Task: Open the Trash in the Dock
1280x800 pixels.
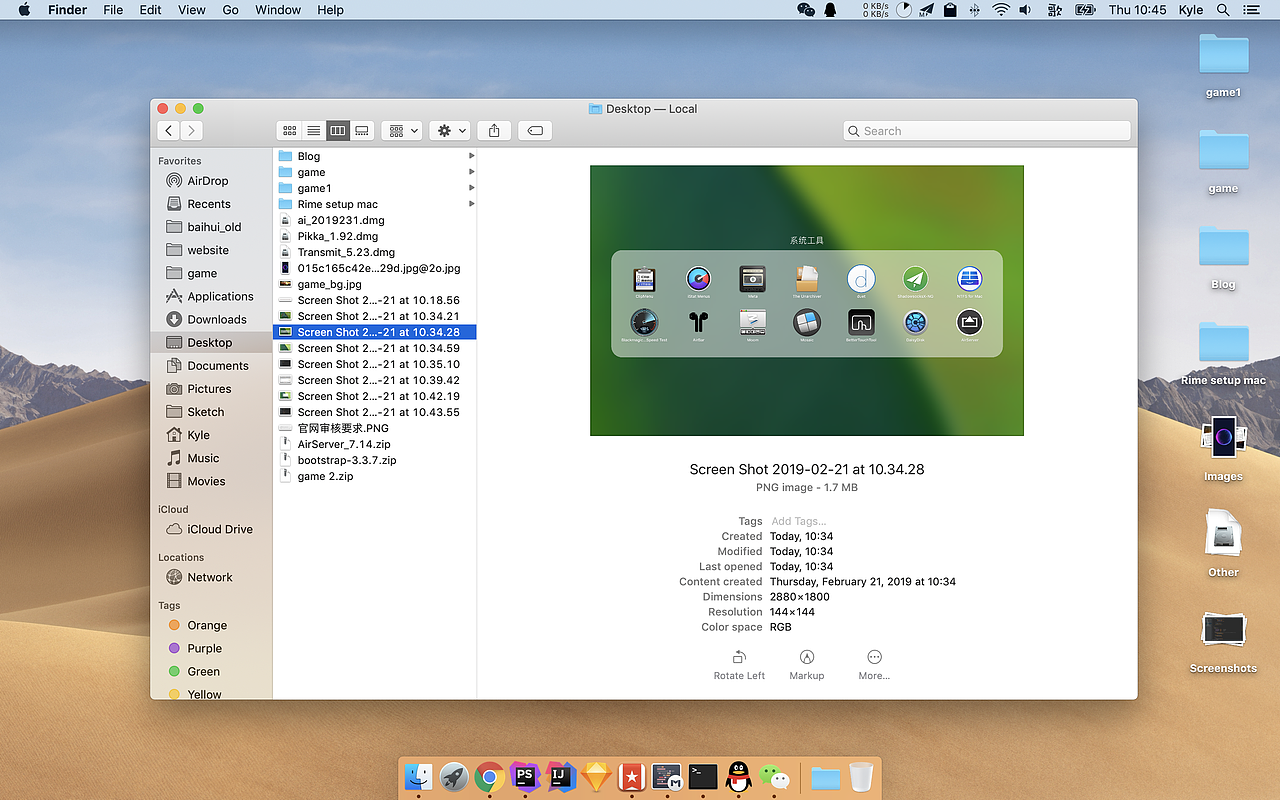Action: click(861, 776)
